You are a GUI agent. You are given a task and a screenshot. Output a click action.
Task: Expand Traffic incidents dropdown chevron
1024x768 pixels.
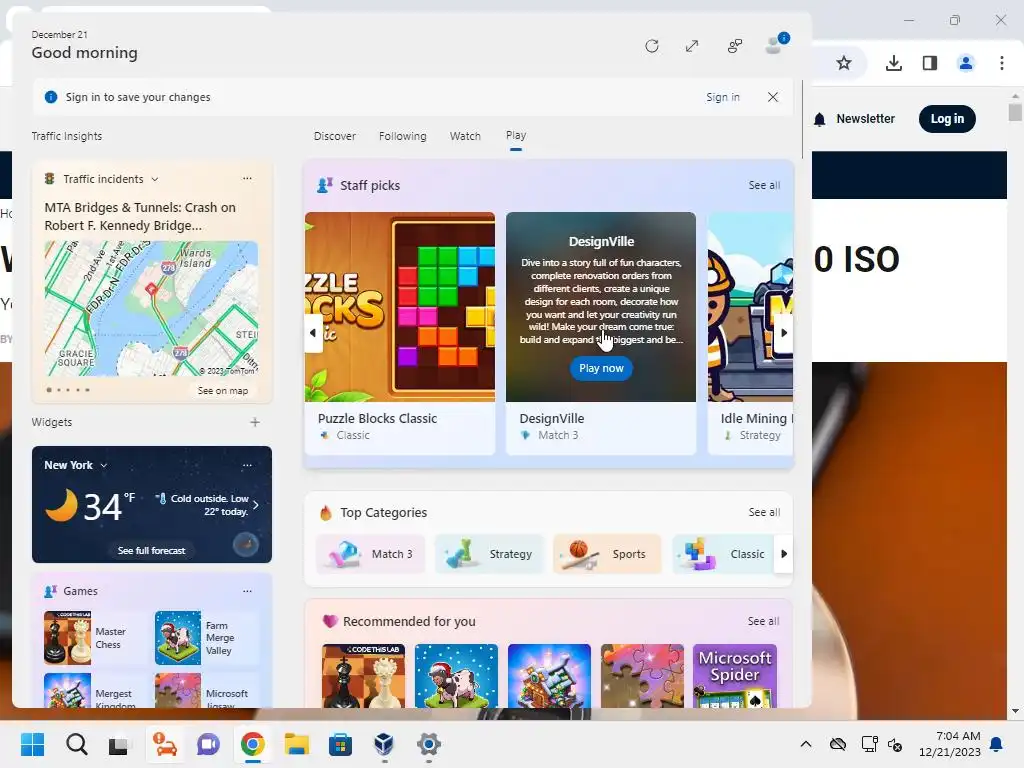click(x=155, y=179)
